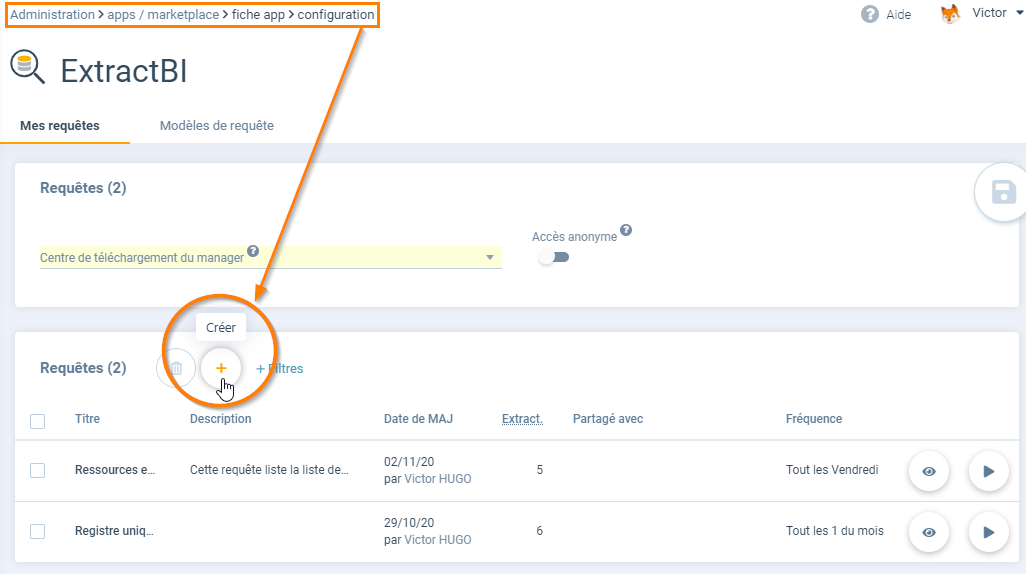Click the orange plus Créer button

221,368
